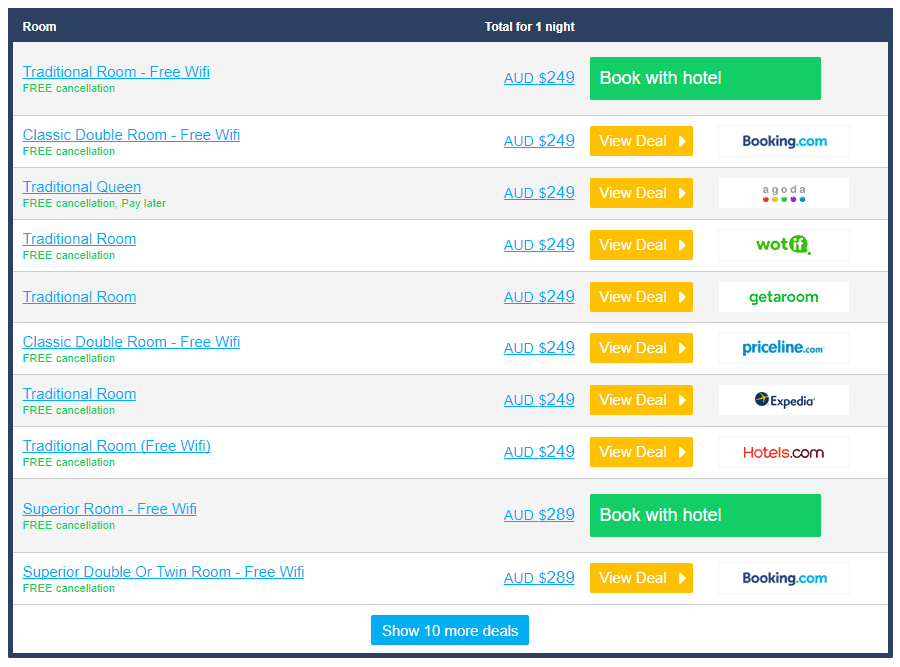Click the Agoda logo
The width and height of the screenshot is (900, 667).
[783, 193]
